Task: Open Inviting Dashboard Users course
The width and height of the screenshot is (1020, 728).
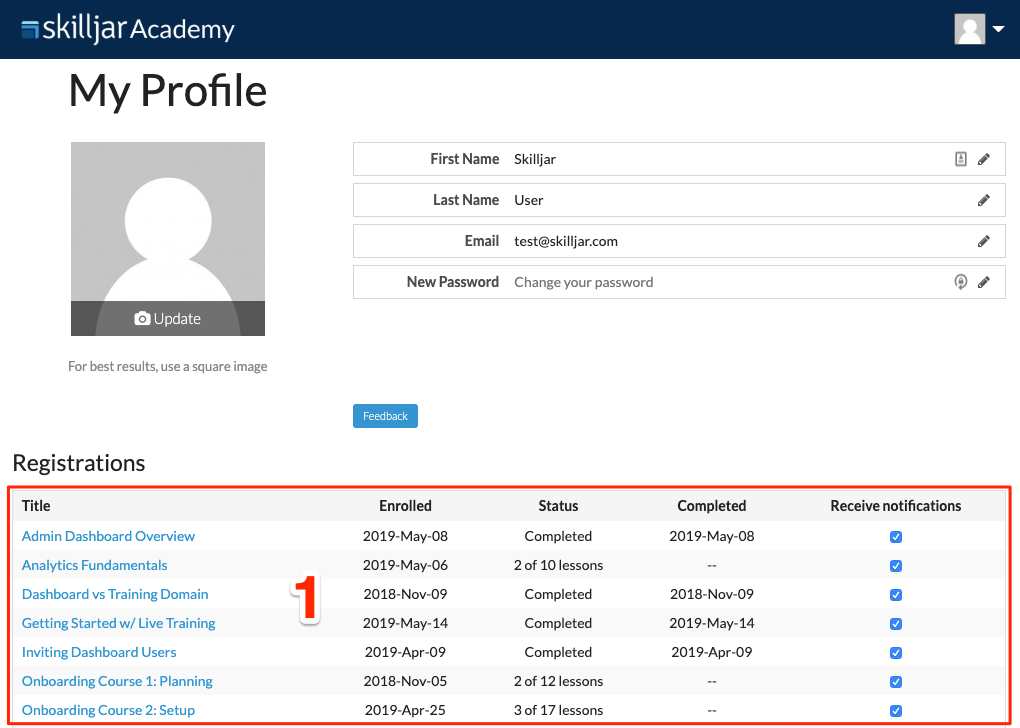Action: tap(99, 652)
